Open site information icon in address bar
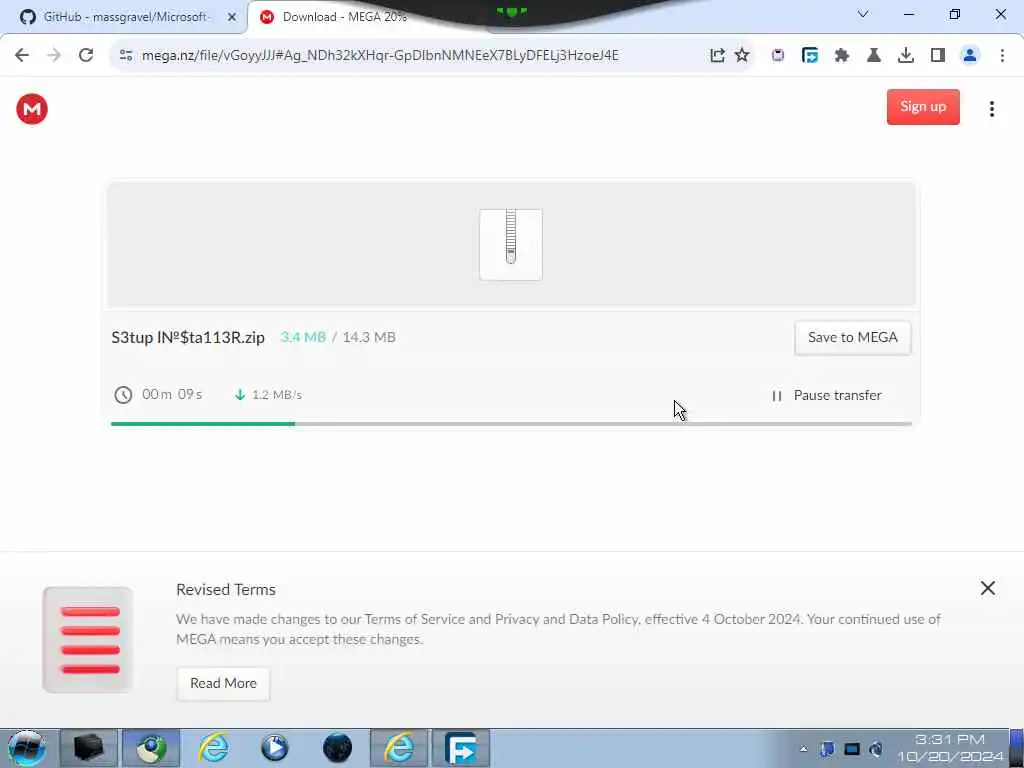Image resolution: width=1024 pixels, height=768 pixels. (x=126, y=56)
